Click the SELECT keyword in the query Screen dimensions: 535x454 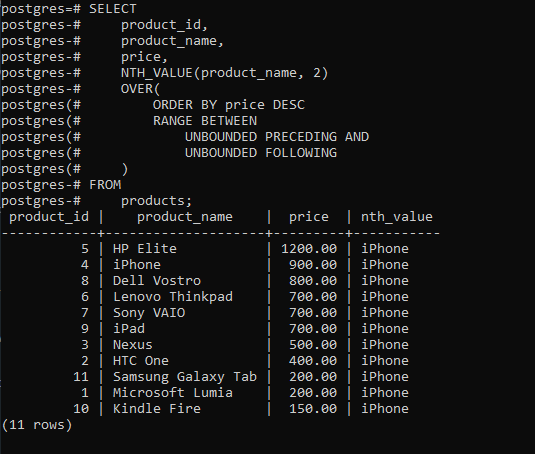[113, 9]
